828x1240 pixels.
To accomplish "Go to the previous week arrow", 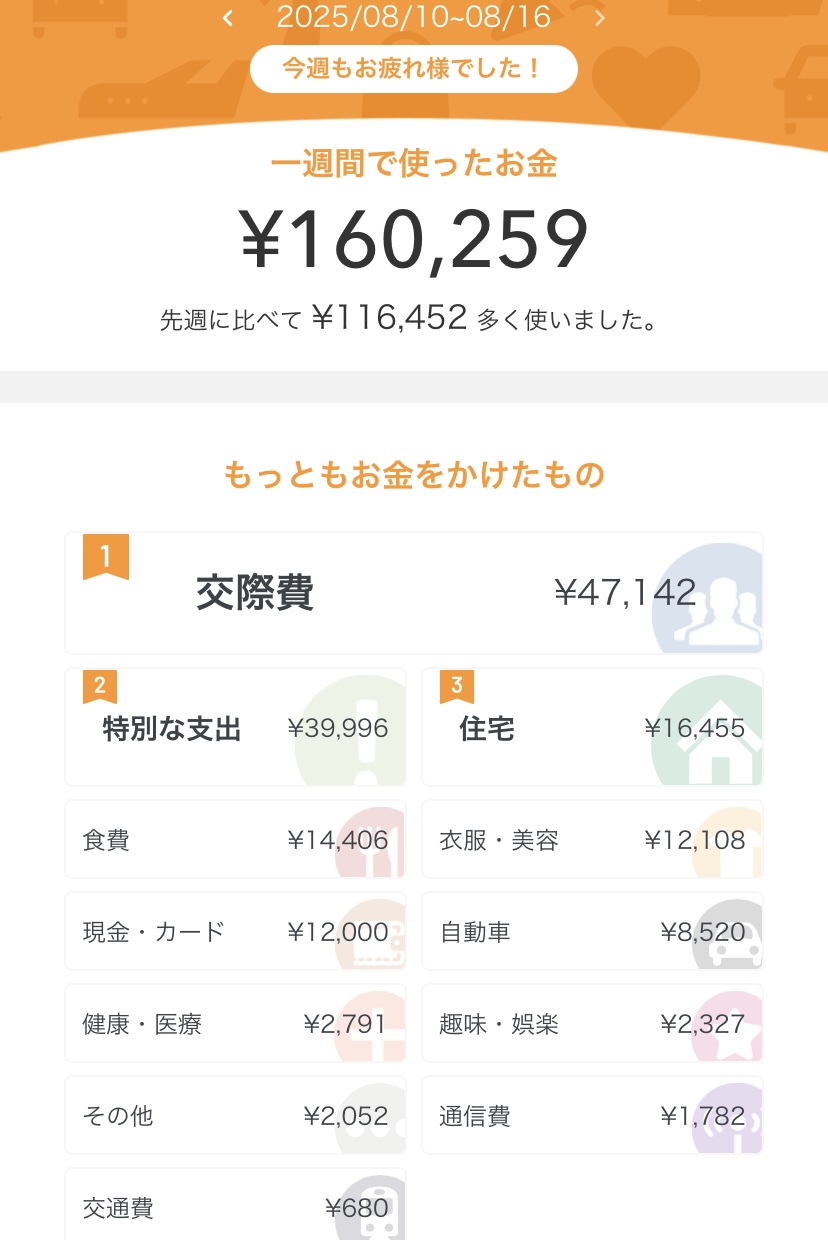I will (228, 18).
